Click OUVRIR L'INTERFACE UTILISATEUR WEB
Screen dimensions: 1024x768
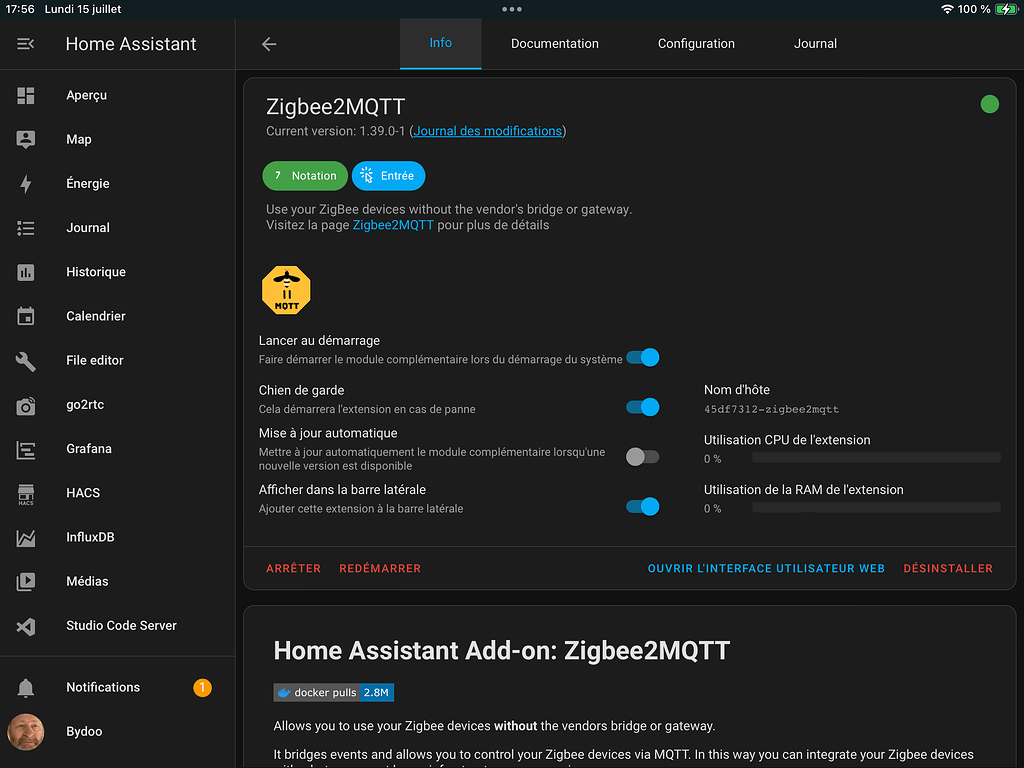[x=766, y=569]
